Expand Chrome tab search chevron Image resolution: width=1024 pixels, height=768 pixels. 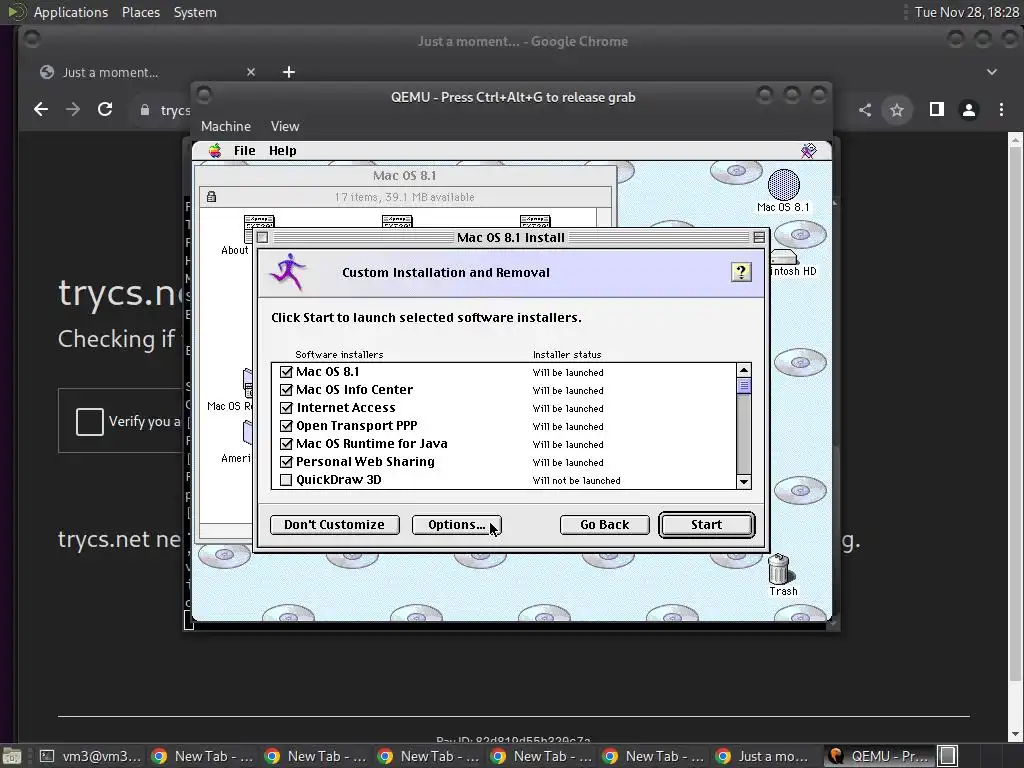click(991, 72)
